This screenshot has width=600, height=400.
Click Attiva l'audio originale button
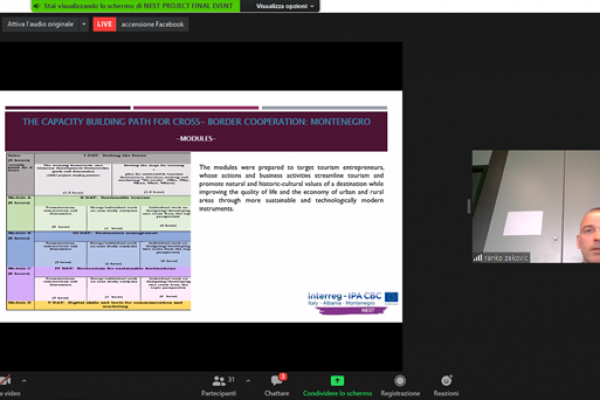pos(40,24)
